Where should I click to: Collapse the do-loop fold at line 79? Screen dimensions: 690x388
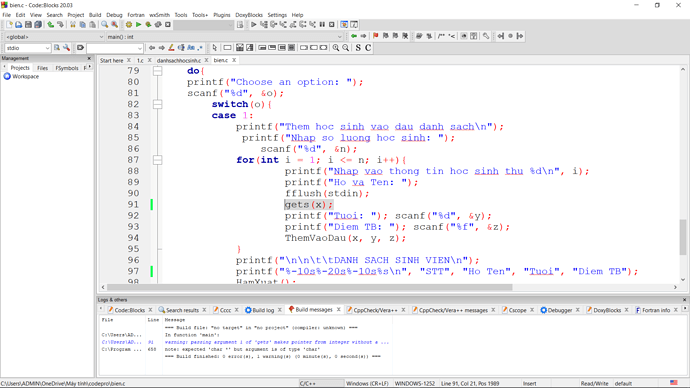[158, 71]
